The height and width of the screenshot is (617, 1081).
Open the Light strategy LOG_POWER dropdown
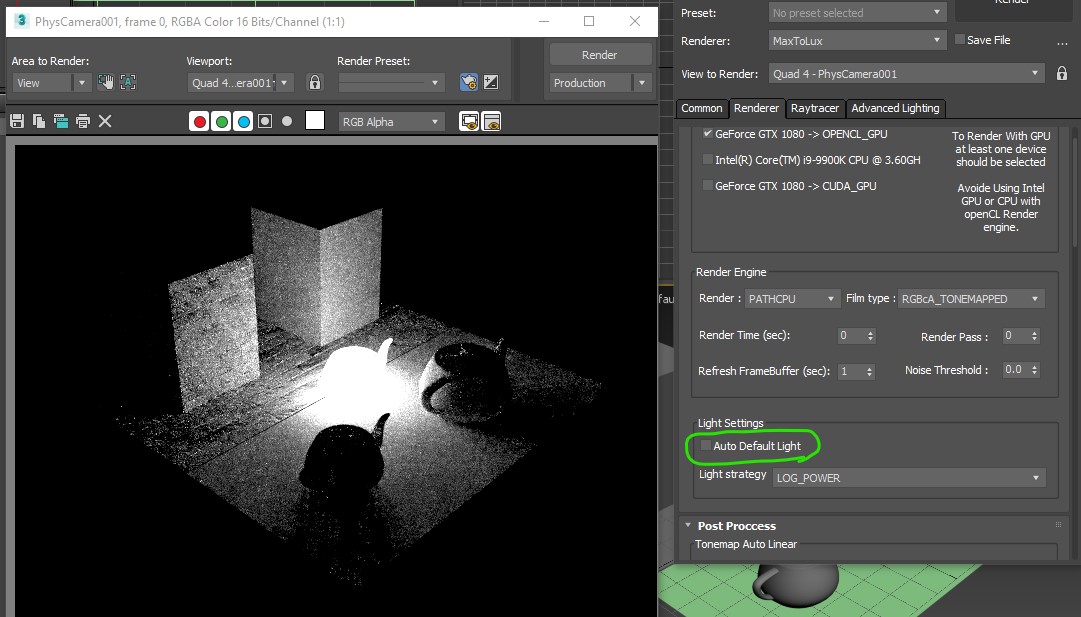tap(909, 478)
